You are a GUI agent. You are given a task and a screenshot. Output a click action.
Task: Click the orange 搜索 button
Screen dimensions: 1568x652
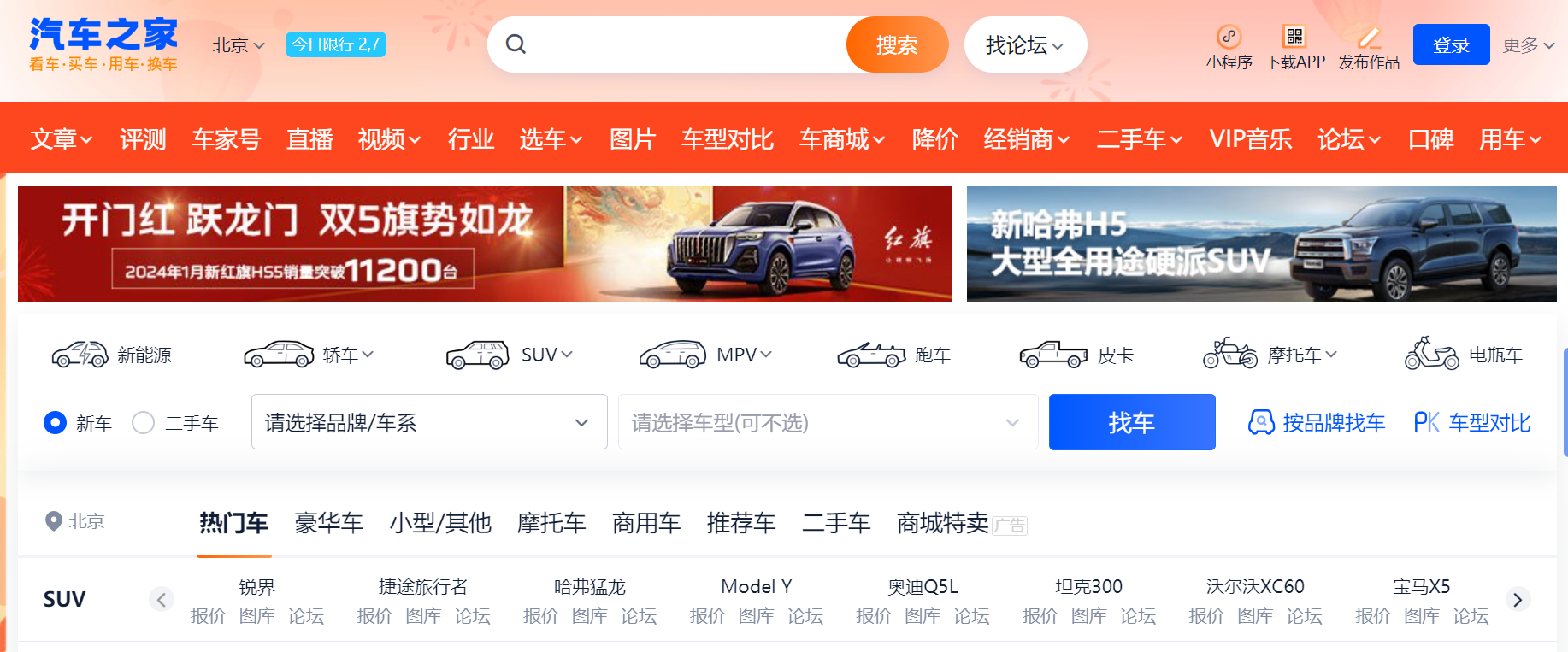click(897, 44)
